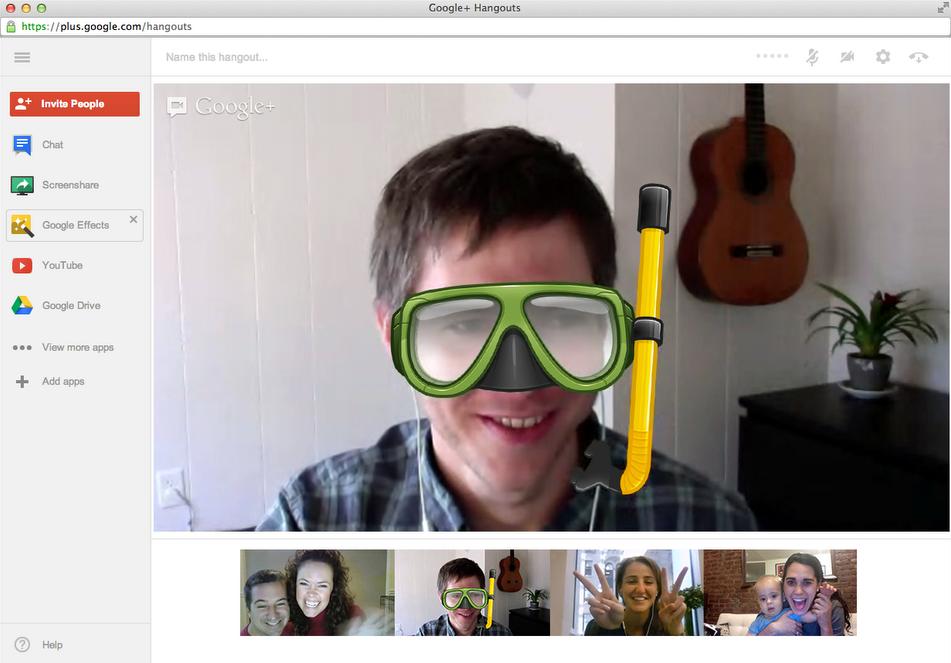The width and height of the screenshot is (951, 663).
Task: Select the woman with baby thumbnail
Action: coord(780,592)
